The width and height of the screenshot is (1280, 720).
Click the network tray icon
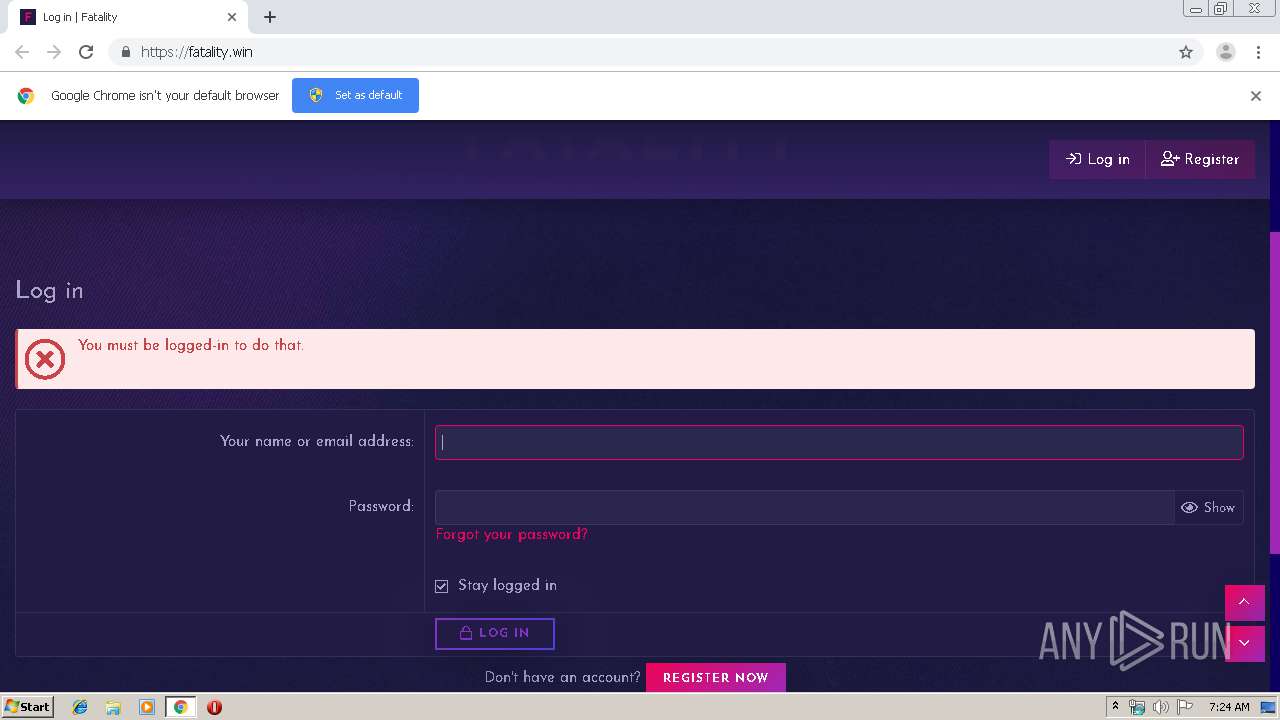(x=1137, y=707)
